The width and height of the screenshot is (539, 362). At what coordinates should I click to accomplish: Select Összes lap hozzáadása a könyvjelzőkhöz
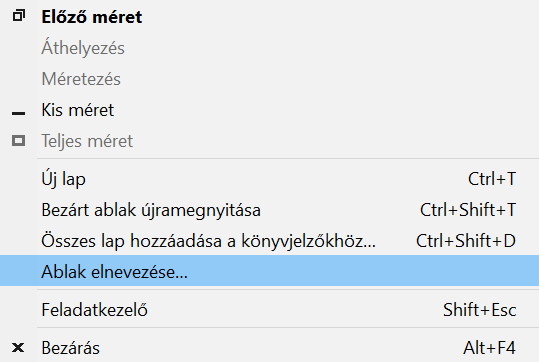(270, 241)
